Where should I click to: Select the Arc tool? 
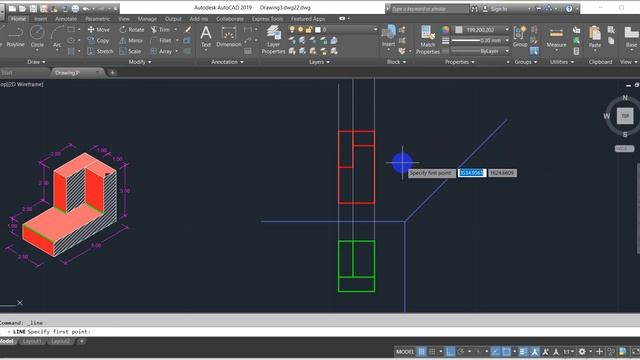coord(57,37)
